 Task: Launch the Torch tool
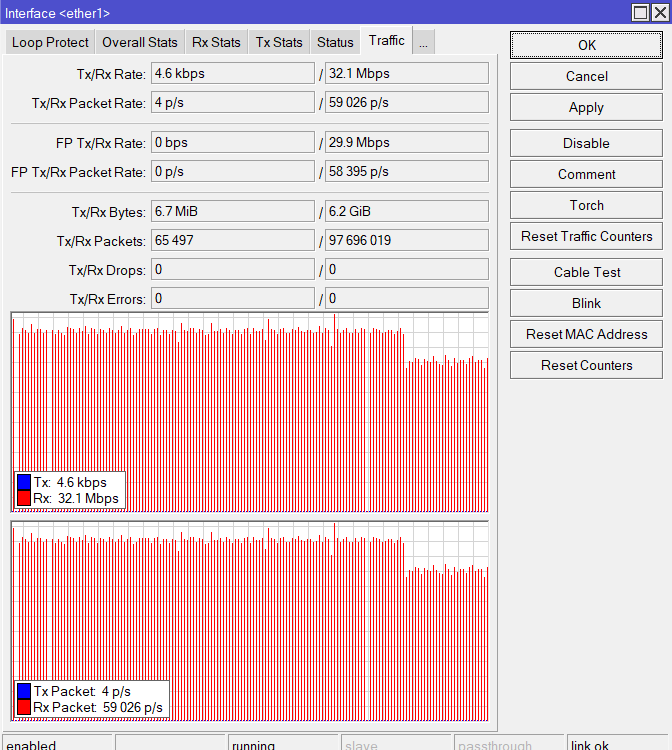(x=586, y=205)
